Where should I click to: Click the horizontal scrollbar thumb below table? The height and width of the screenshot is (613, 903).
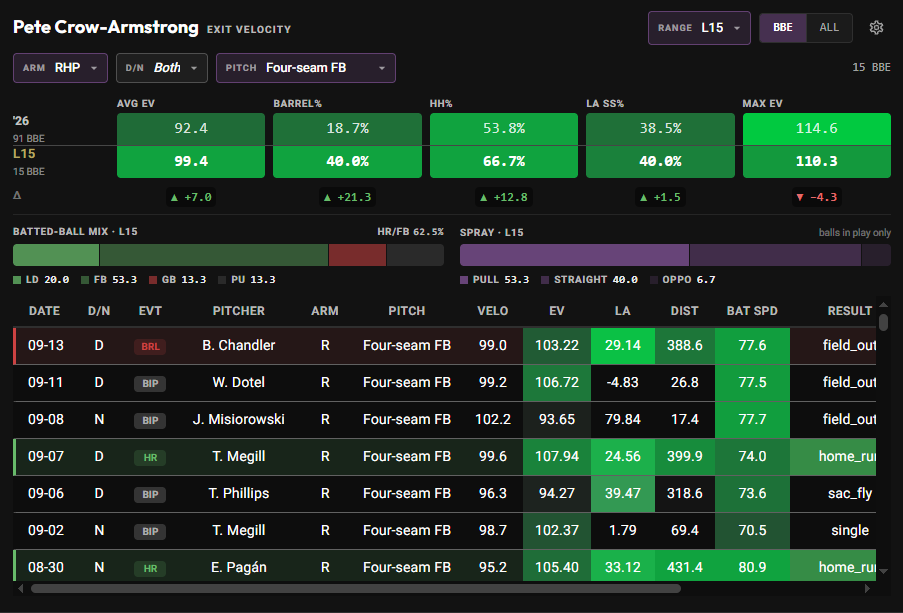356,588
